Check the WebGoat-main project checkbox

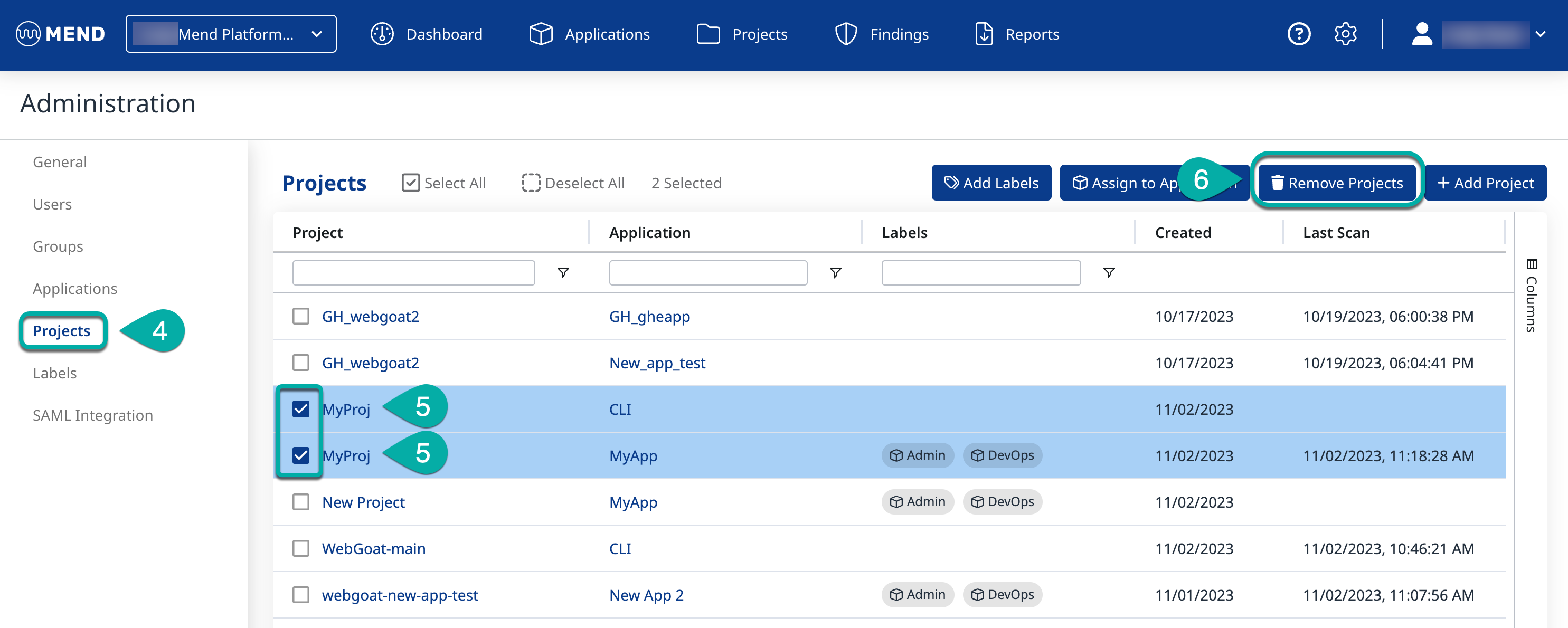coord(301,548)
